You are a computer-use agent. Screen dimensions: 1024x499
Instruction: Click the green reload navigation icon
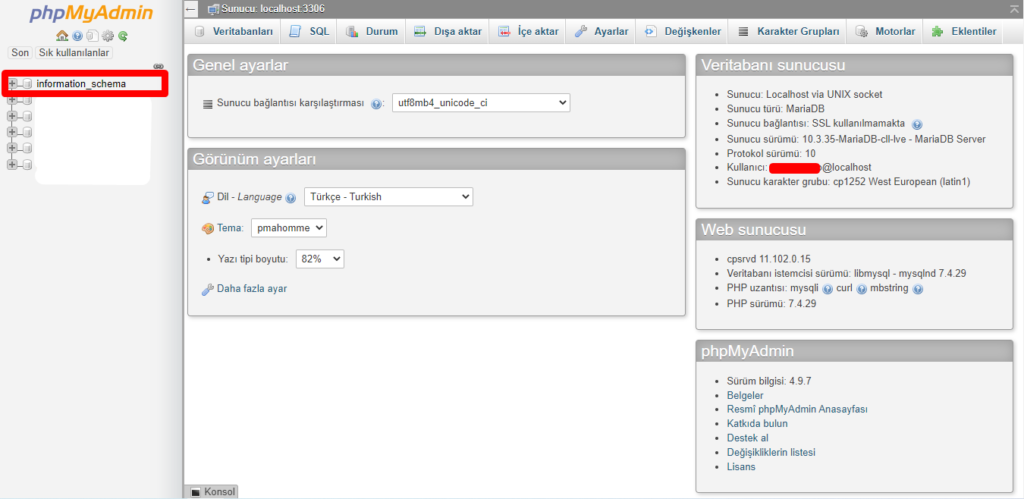[x=122, y=36]
